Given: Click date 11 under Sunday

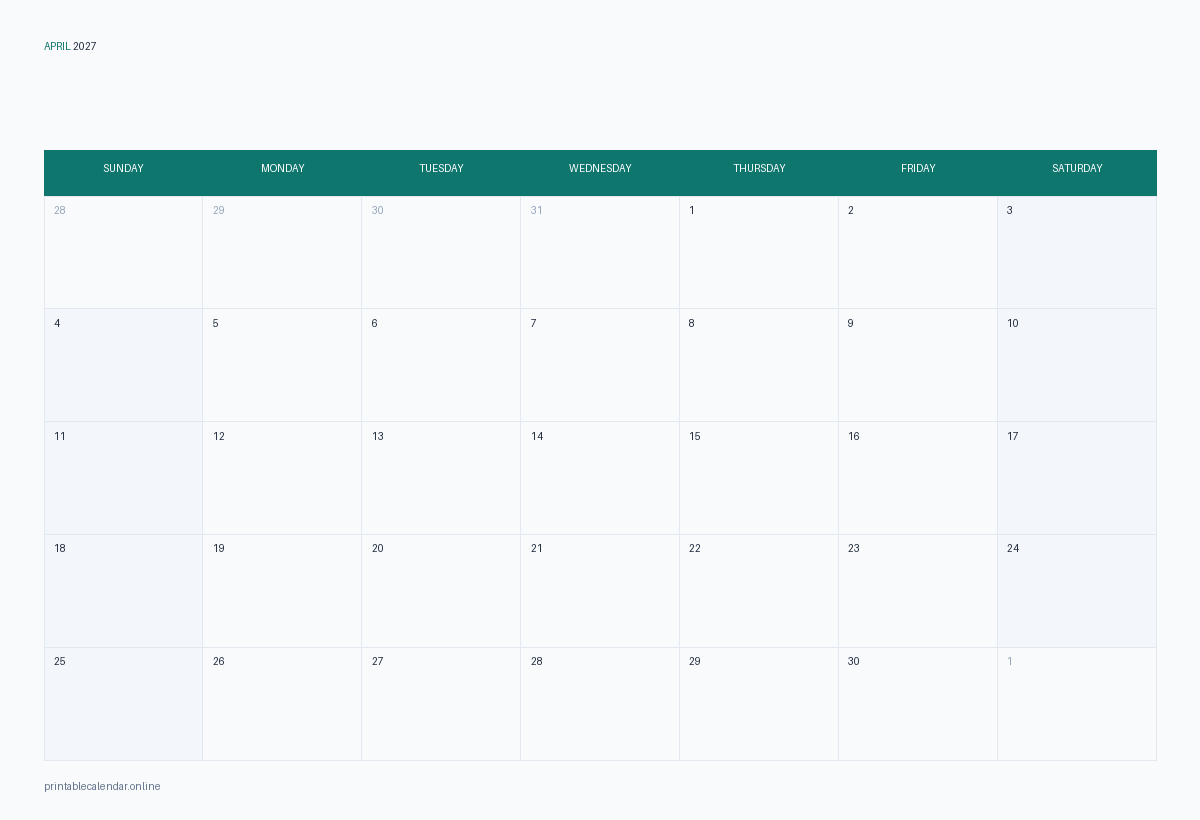Looking at the screenshot, I should tap(60, 437).
